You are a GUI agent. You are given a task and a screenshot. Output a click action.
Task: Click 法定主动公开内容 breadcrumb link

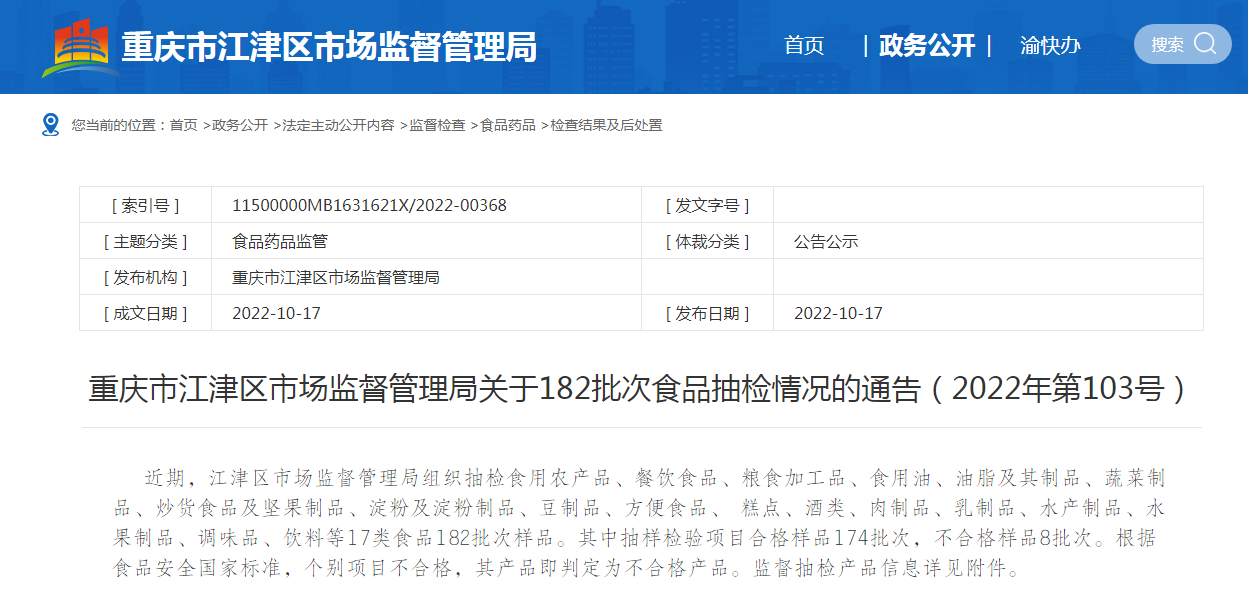(x=338, y=125)
